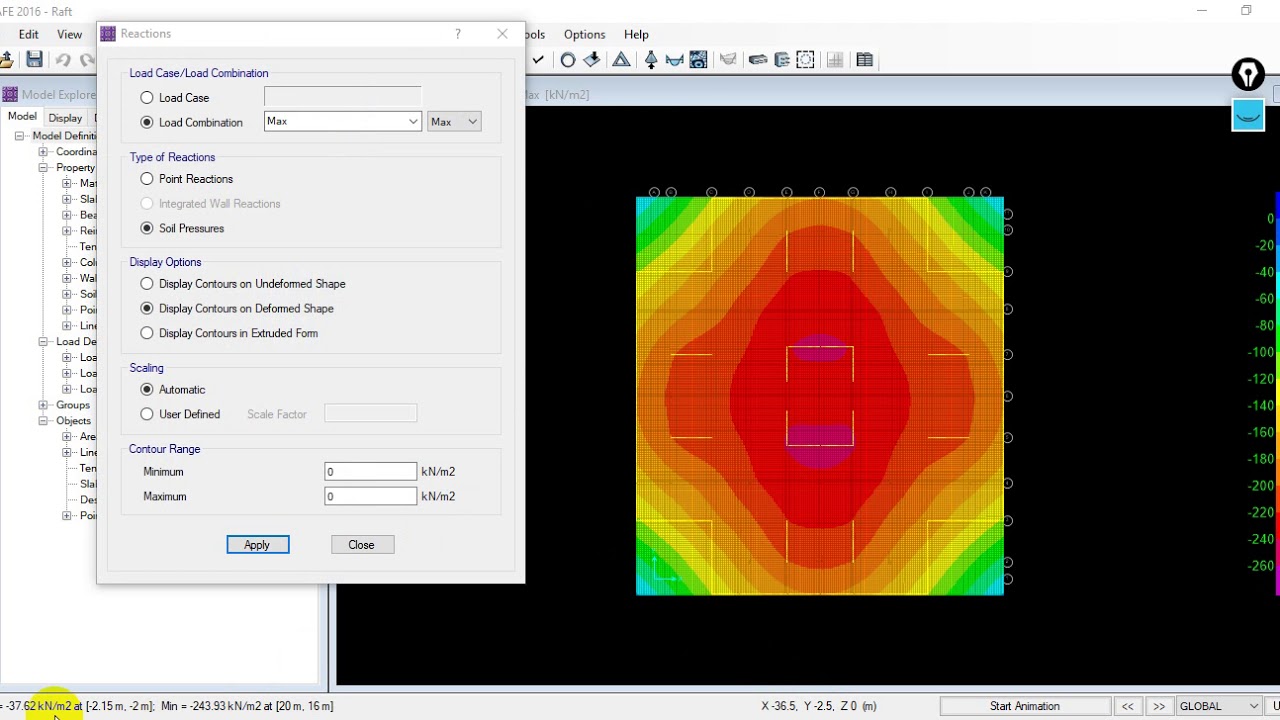Switch to the Model tab

tap(22, 117)
